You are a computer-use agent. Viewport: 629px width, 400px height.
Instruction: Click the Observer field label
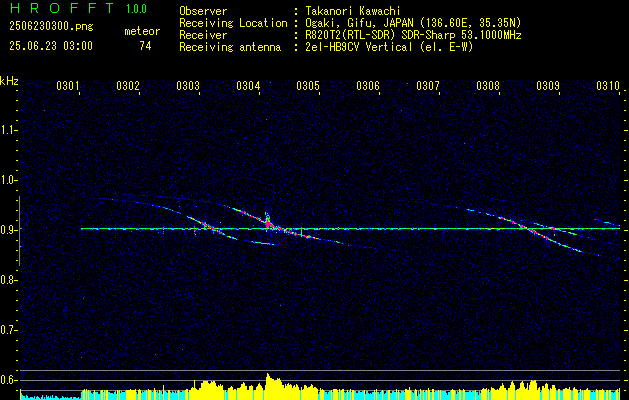pyautogui.click(x=203, y=11)
